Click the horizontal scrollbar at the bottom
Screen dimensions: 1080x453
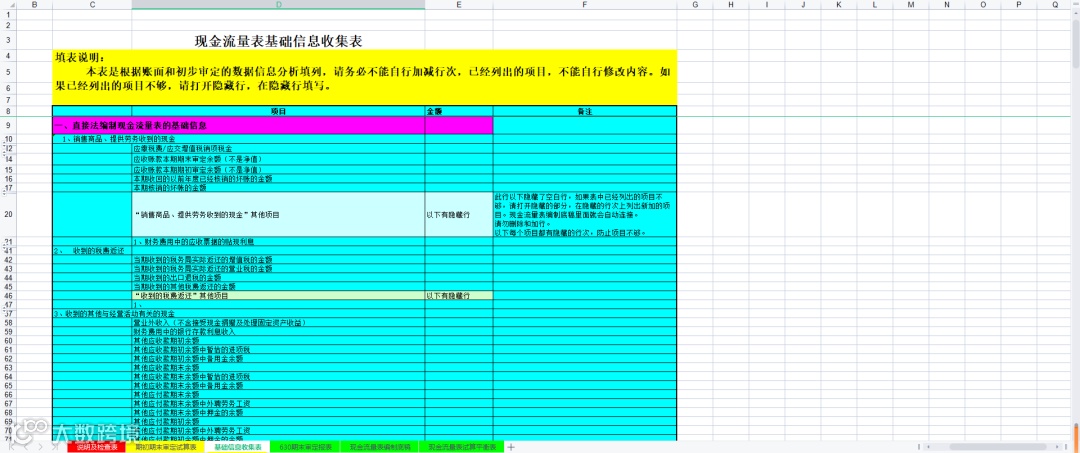999,447
